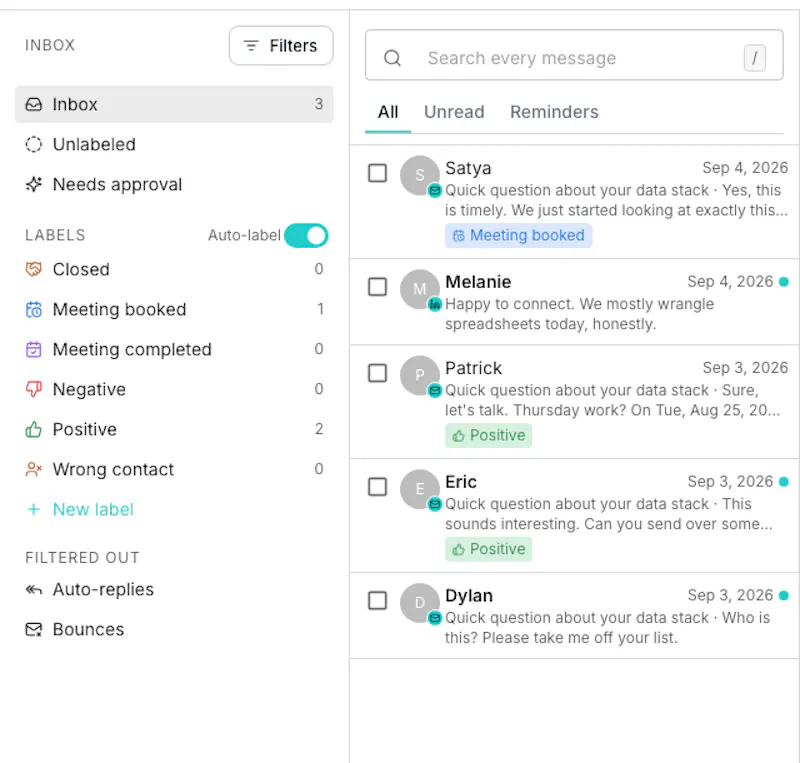Viewport: 800px width, 763px height.
Task: Select the checkbox for Satya's message
Action: [378, 173]
